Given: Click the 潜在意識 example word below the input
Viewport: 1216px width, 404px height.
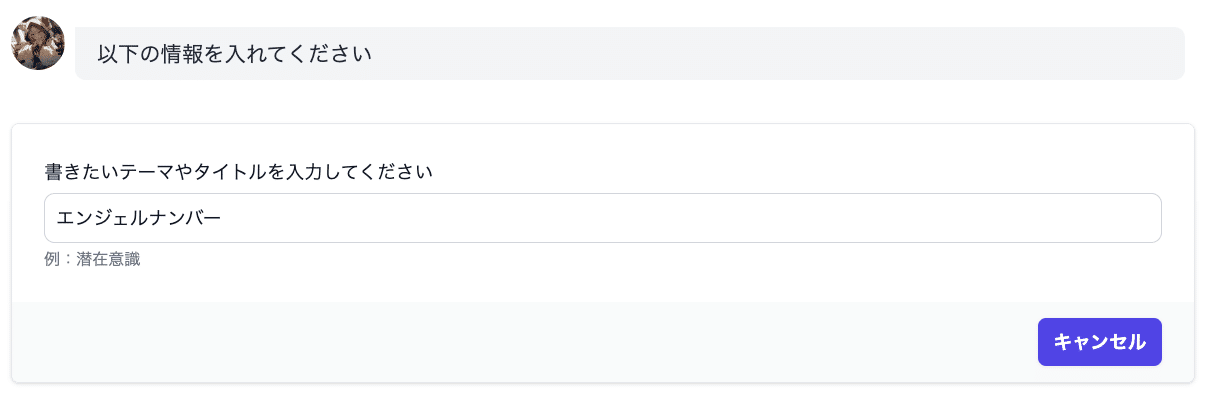Looking at the screenshot, I should pos(108,260).
